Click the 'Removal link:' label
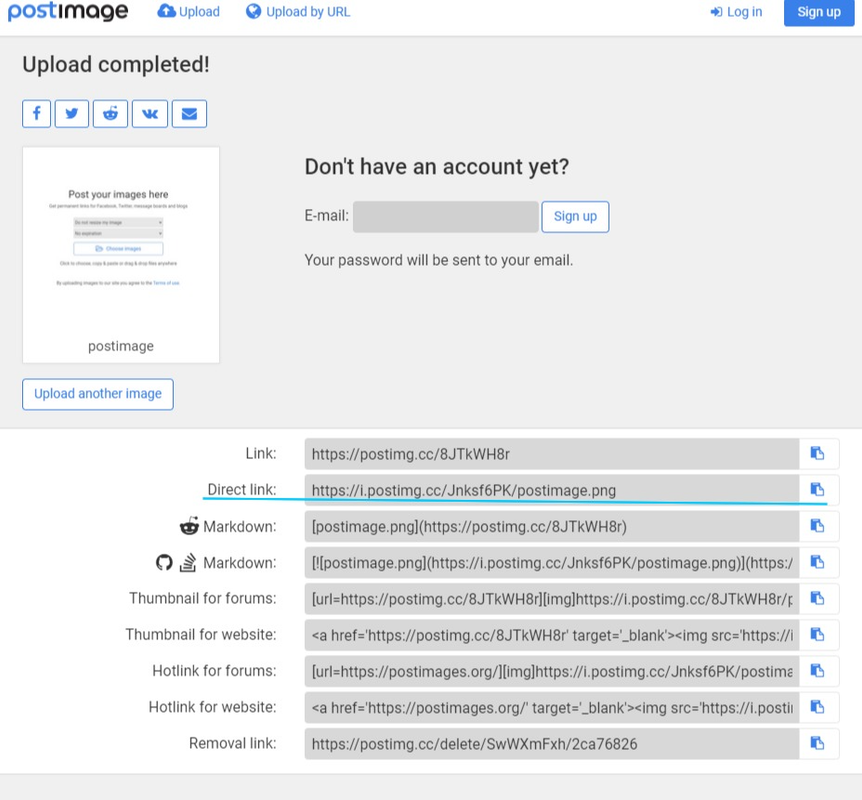Image resolution: width=862 pixels, height=800 pixels. point(233,743)
